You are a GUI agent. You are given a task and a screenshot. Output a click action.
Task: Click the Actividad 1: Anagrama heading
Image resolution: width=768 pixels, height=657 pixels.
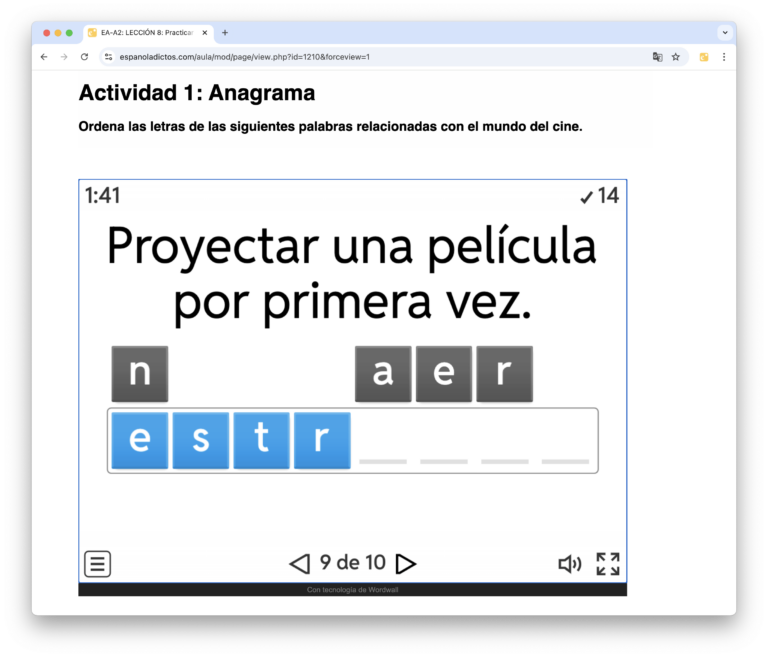[x=197, y=93]
